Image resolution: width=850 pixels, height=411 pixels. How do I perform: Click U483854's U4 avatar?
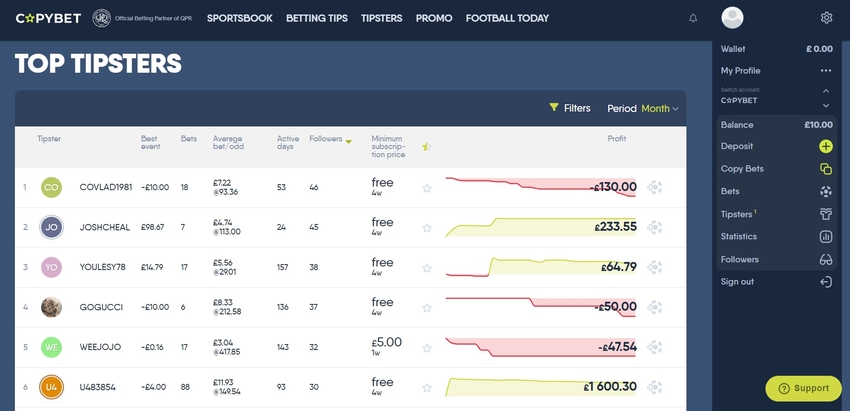coord(51,387)
